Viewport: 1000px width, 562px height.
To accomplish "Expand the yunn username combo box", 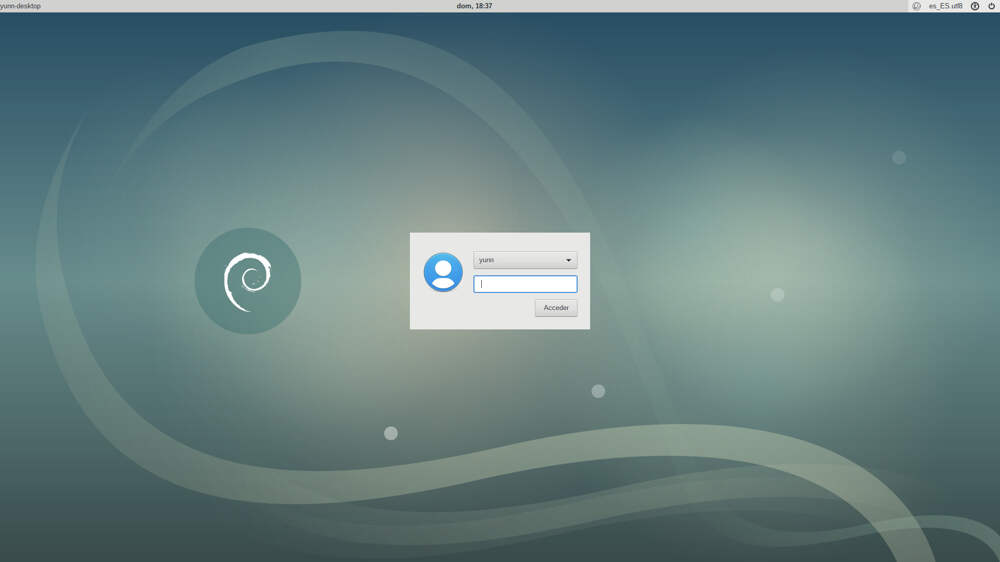I will pos(524,260).
